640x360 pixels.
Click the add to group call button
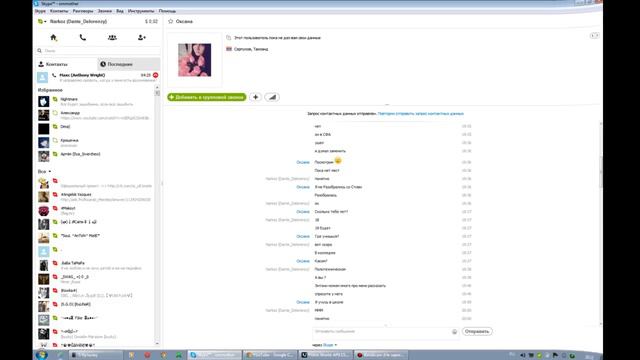tap(207, 97)
